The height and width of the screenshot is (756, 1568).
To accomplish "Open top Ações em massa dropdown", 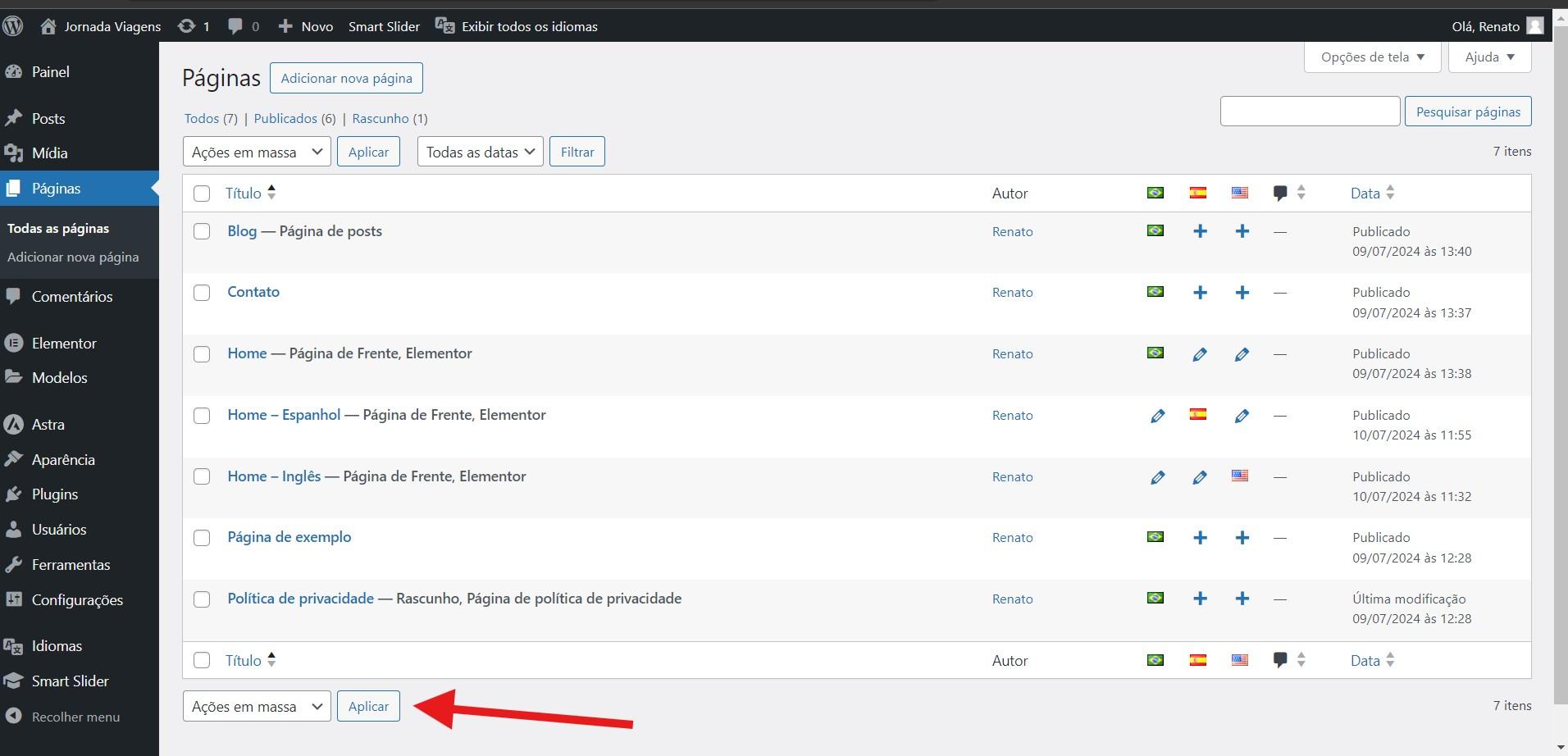I will click(x=257, y=152).
